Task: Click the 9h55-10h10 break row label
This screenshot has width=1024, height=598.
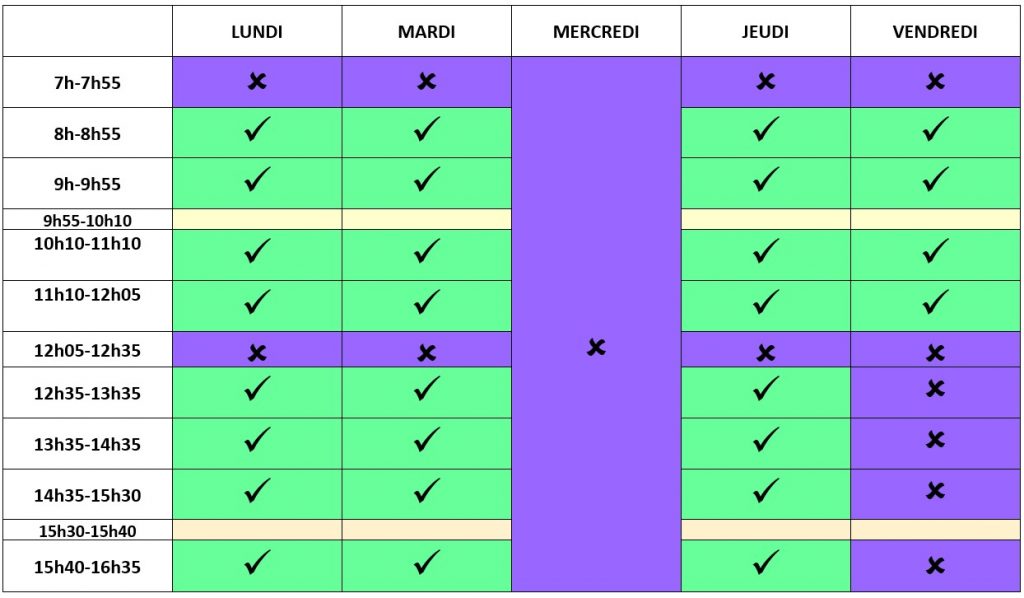Action: pyautogui.click(x=87, y=219)
